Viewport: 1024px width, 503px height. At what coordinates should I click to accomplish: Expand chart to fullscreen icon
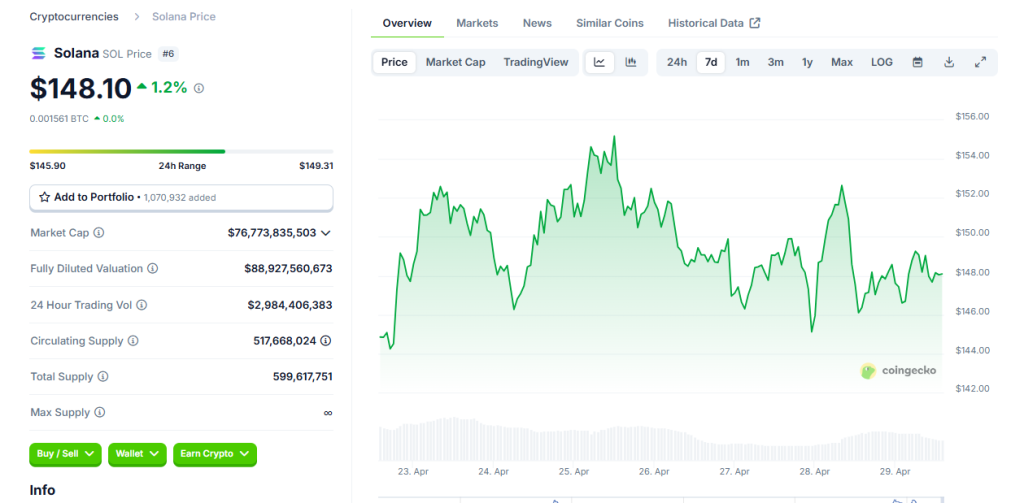coord(980,62)
